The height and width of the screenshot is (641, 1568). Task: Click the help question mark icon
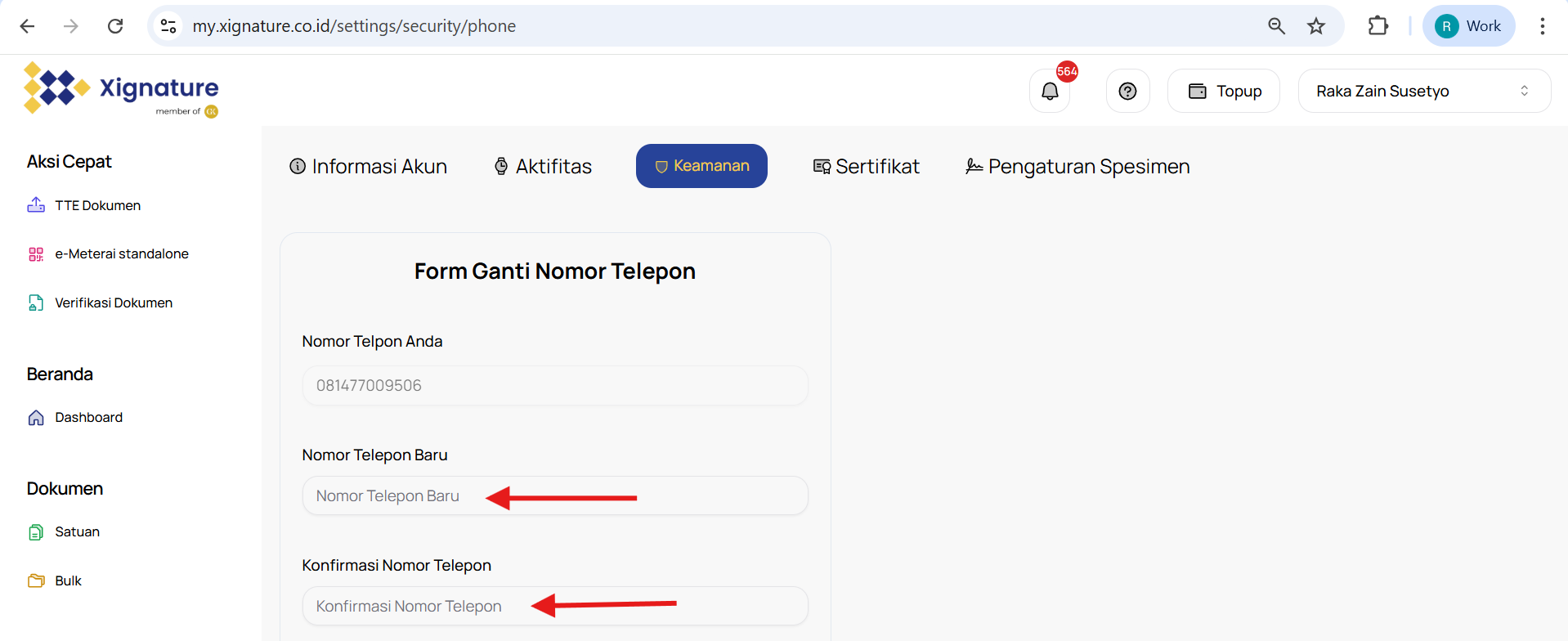pos(1127,92)
